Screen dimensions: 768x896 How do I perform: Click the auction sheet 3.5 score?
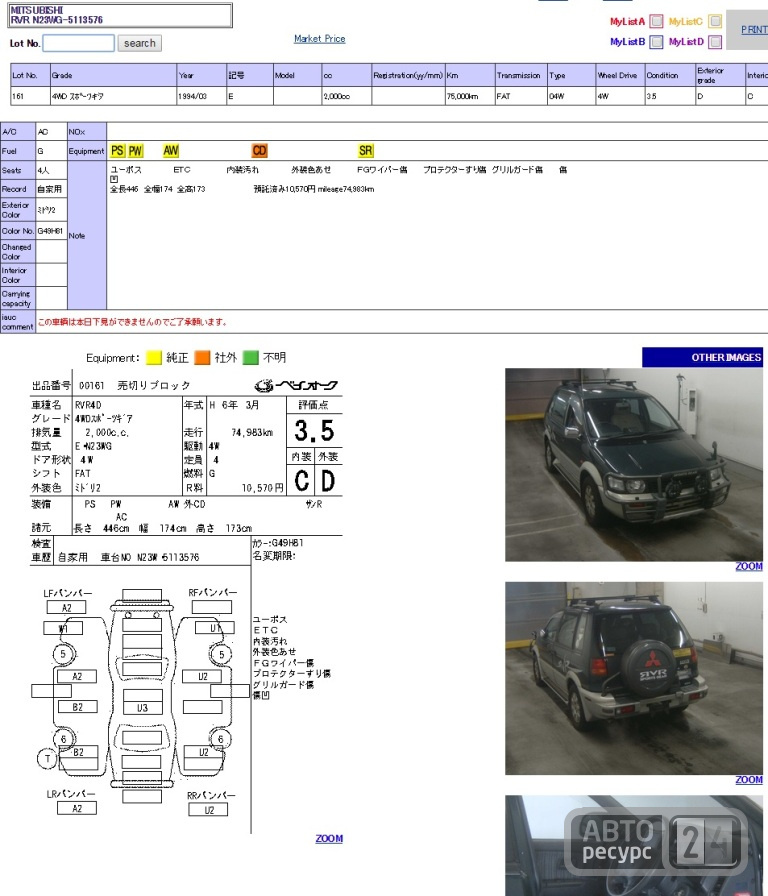click(314, 431)
